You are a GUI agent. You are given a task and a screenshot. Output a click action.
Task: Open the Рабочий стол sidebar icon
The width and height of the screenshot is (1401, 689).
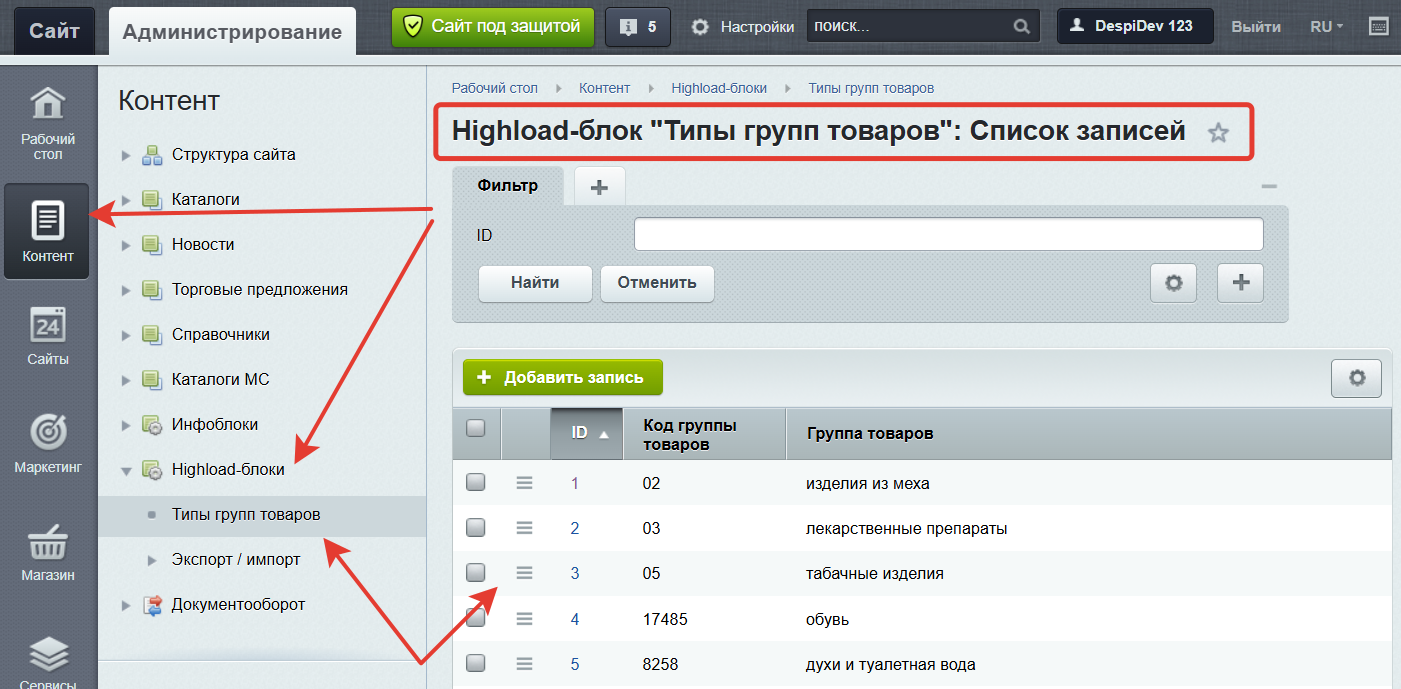click(48, 124)
